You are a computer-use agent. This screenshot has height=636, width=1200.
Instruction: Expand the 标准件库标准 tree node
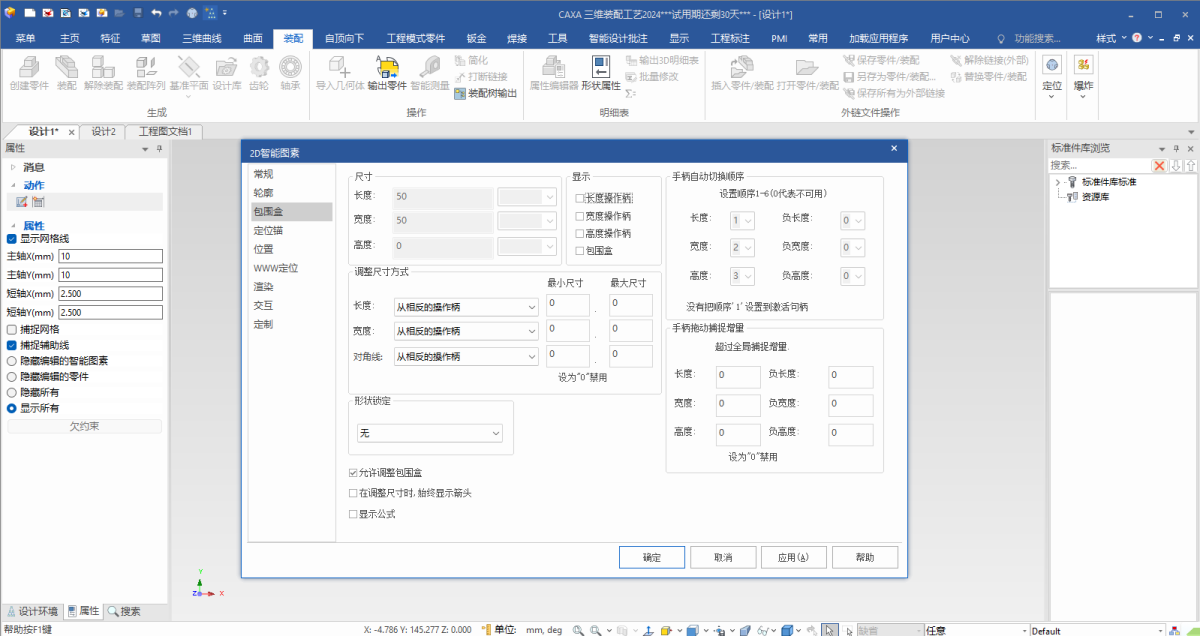click(x=1058, y=182)
